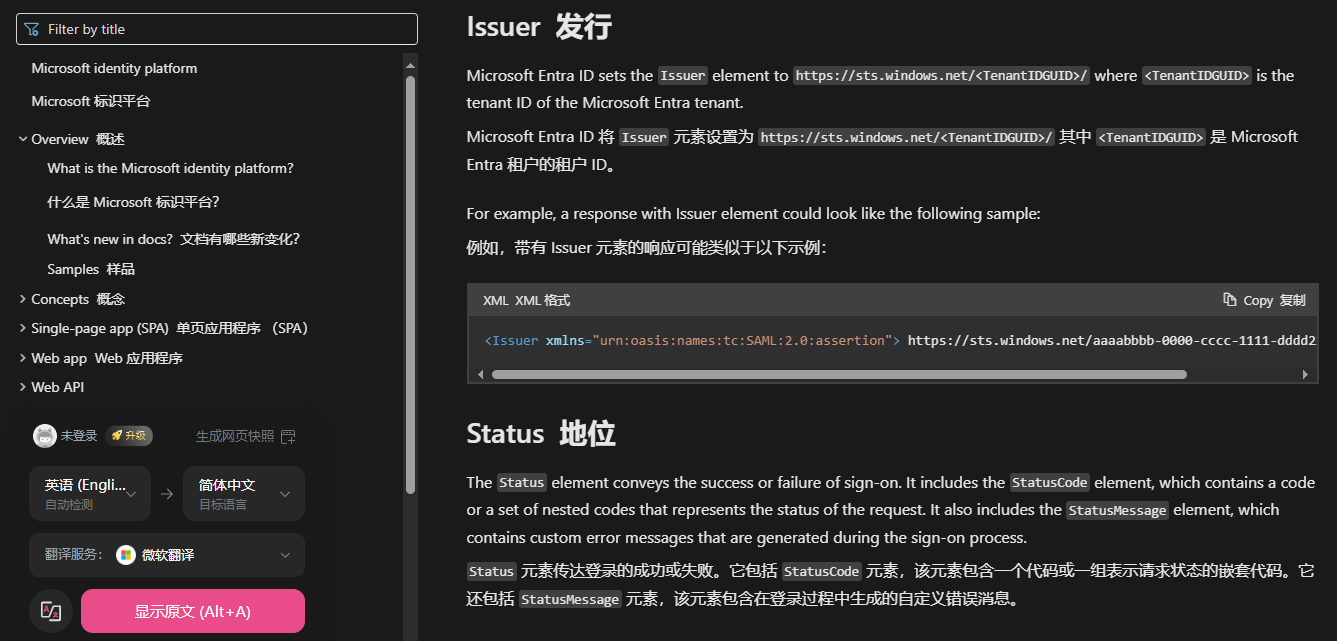Click the 升级 upgrade rocket badge

click(129, 435)
